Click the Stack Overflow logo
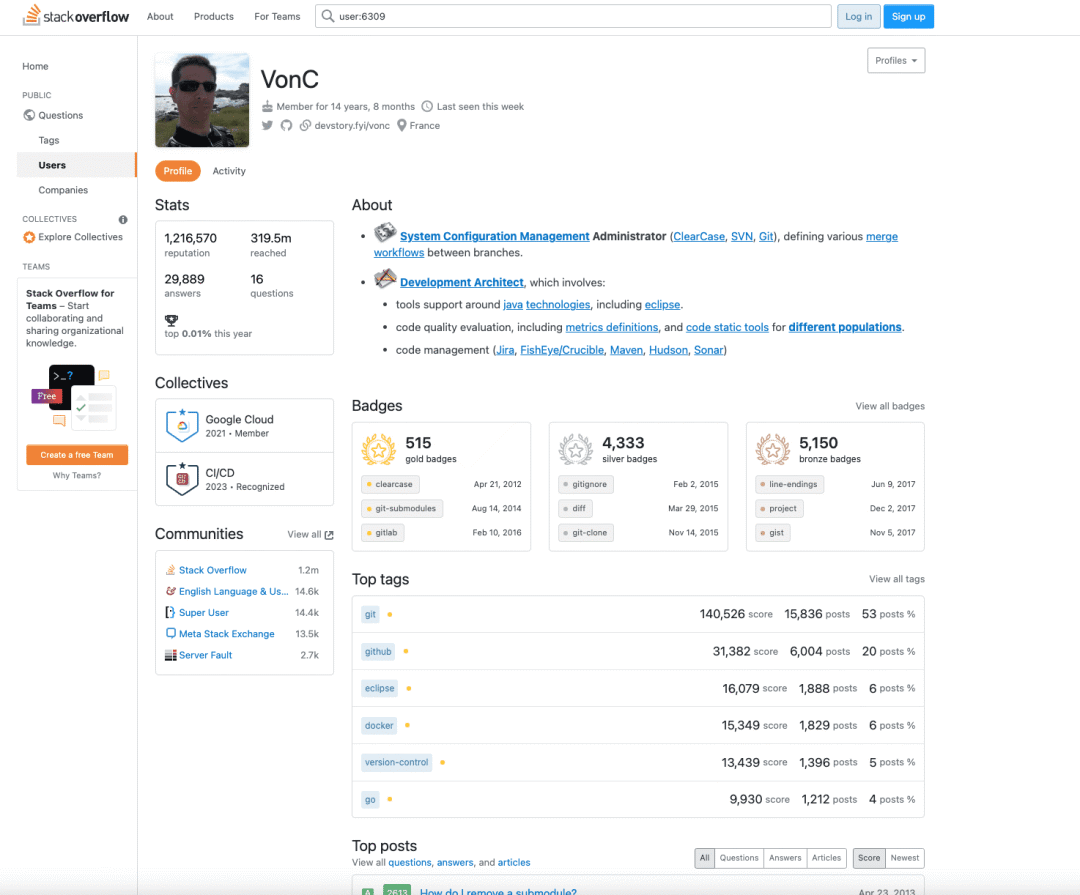This screenshot has height=895, width=1080. [76, 16]
